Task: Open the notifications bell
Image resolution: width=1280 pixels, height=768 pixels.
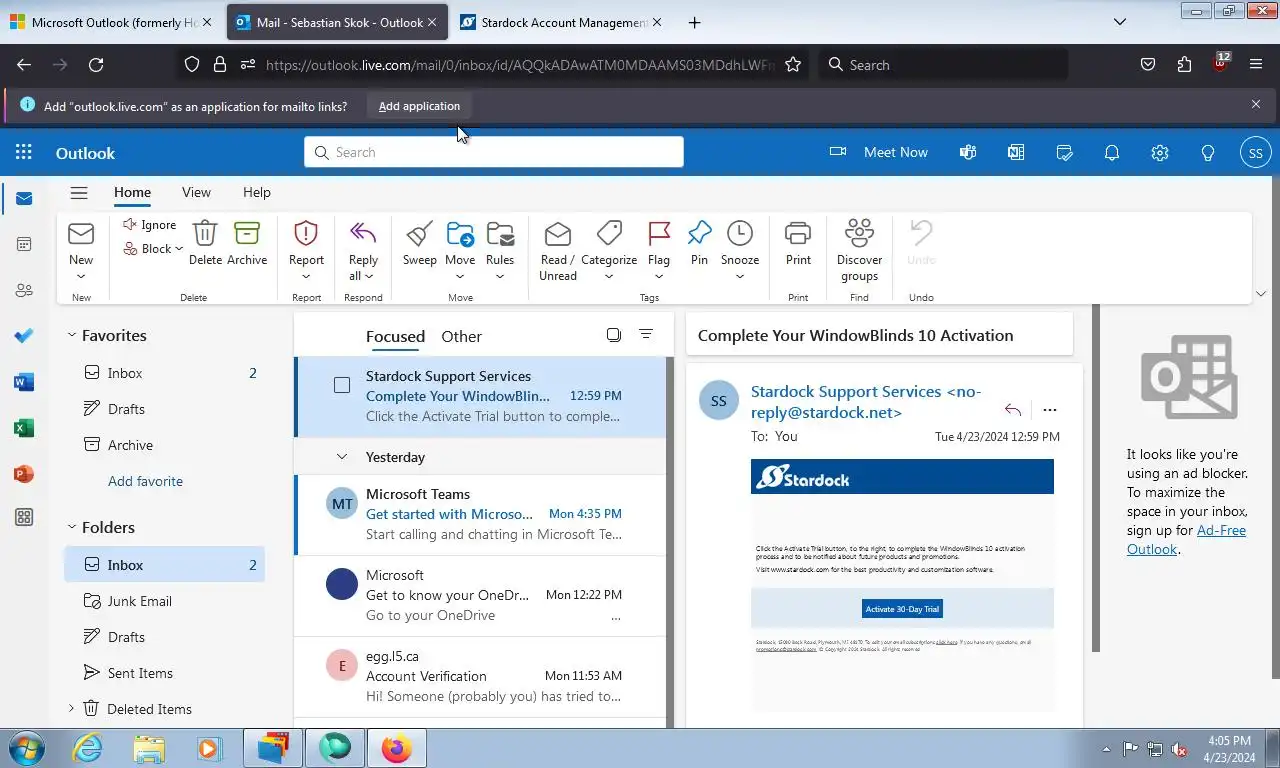Action: [x=1112, y=152]
